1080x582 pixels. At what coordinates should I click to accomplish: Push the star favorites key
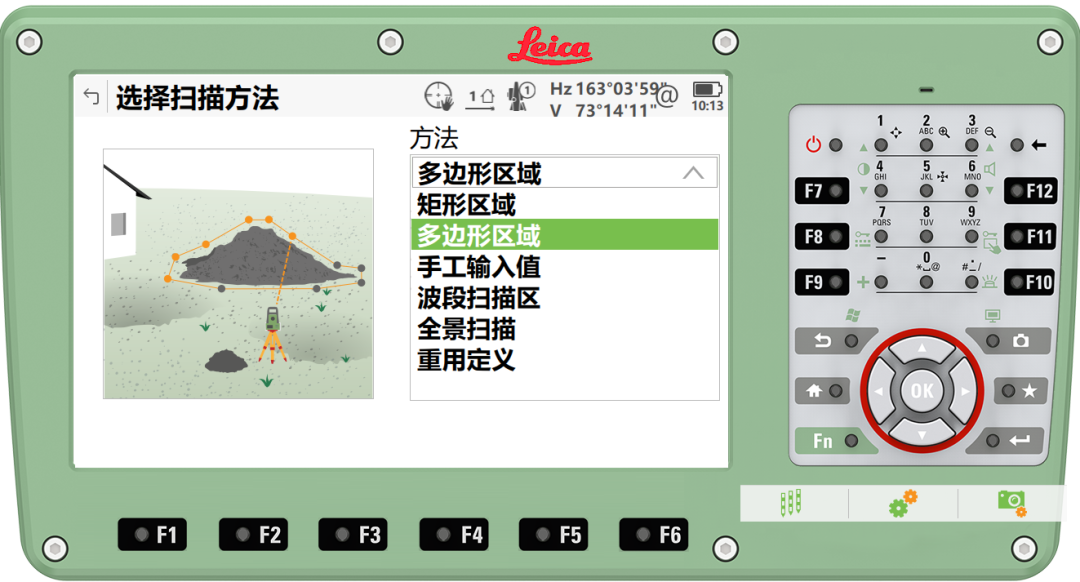1019,391
